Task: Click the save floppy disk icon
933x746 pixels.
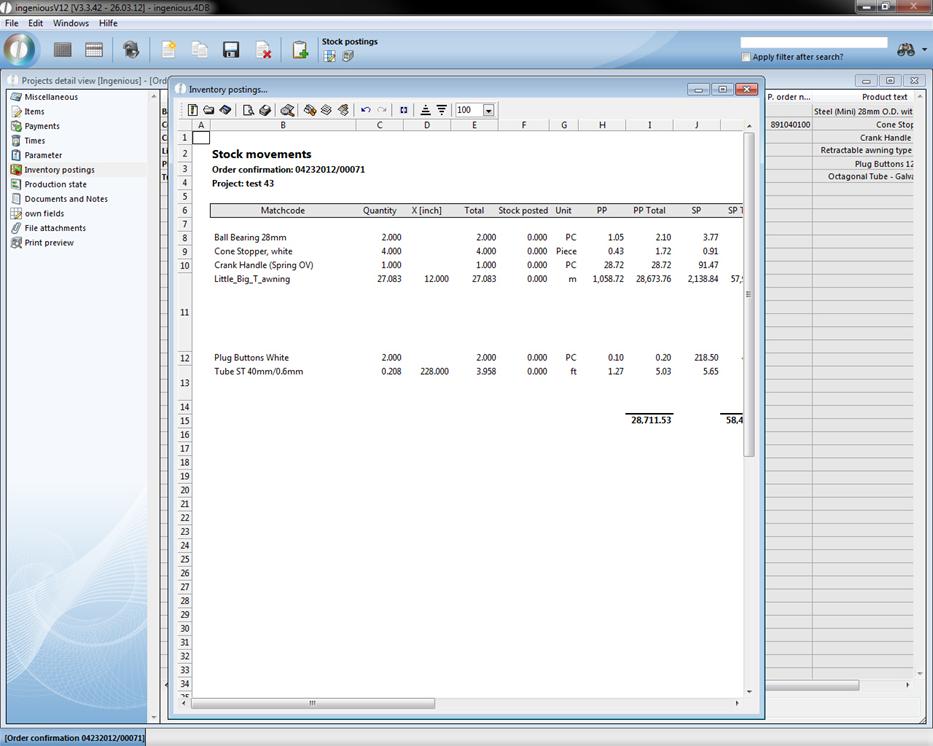Action: (x=231, y=50)
